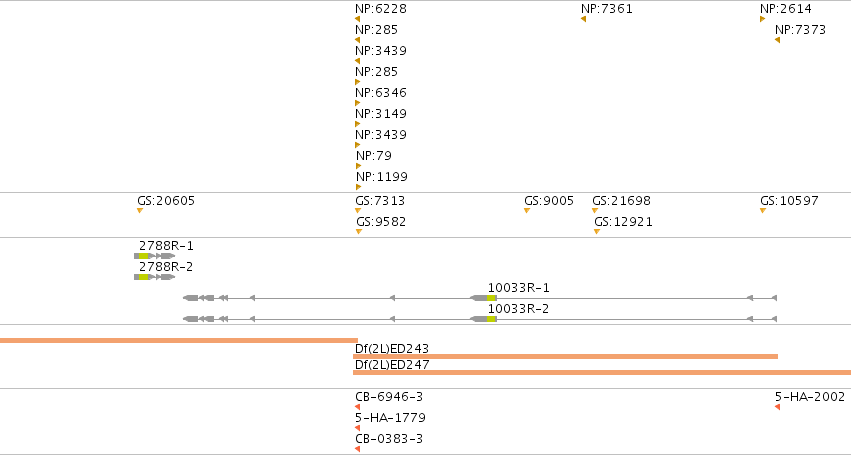Click the NP:1199 insertion triangle
851x455 pixels.
coord(358,187)
